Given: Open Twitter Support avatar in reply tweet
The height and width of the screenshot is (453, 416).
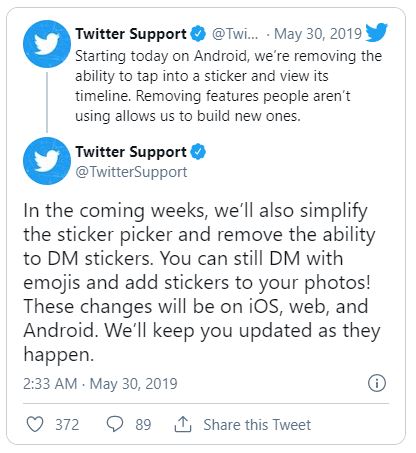Looking at the screenshot, I should tap(47, 161).
